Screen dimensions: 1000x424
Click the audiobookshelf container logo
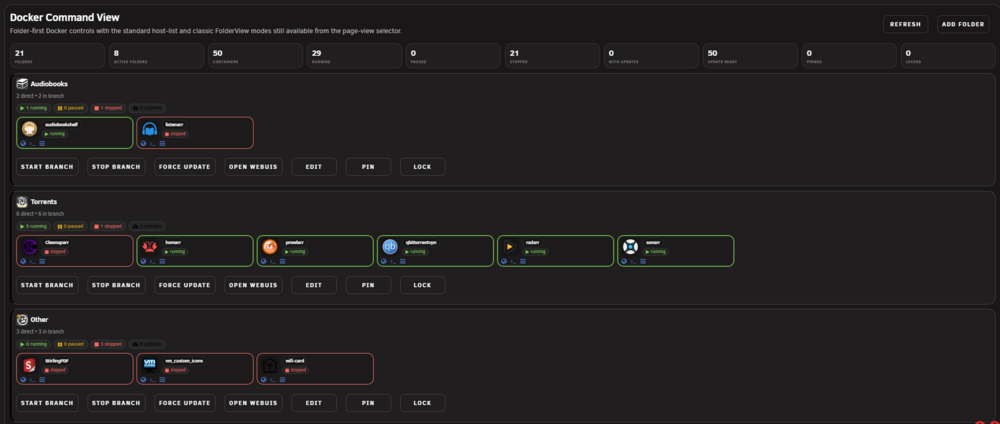pyautogui.click(x=29, y=129)
